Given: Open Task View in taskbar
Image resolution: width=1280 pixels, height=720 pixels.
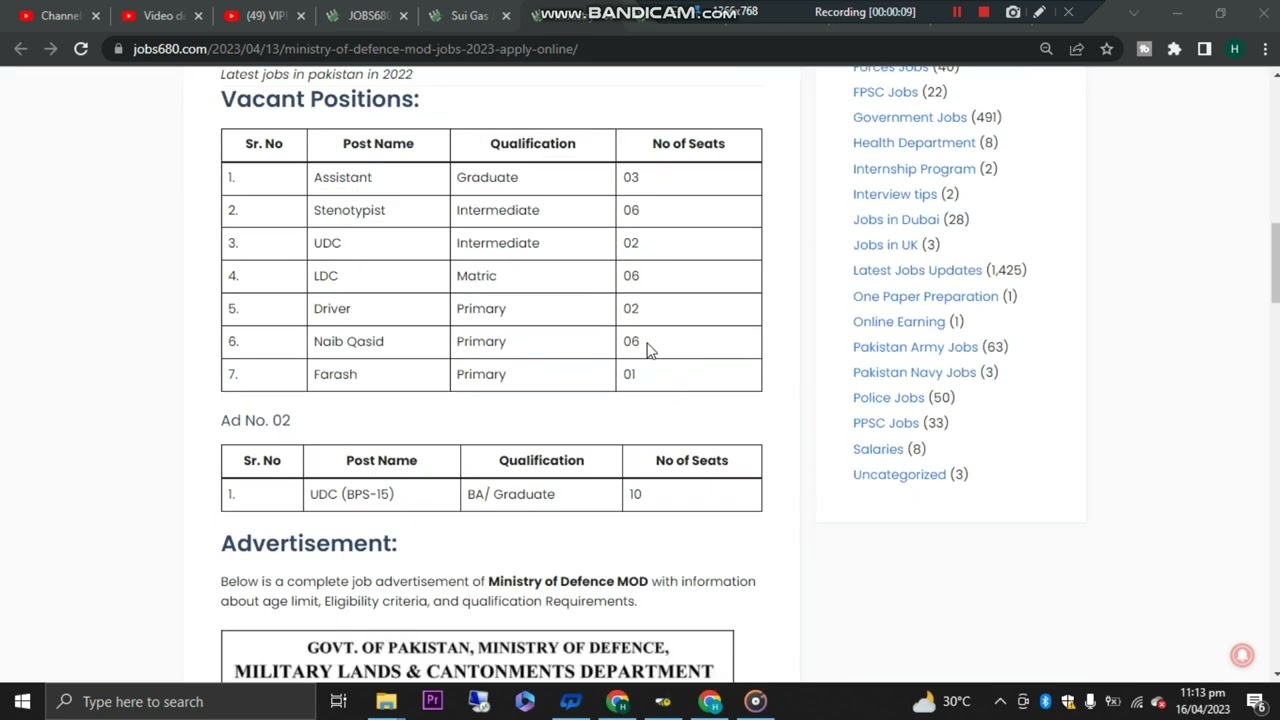Looking at the screenshot, I should point(338,701).
